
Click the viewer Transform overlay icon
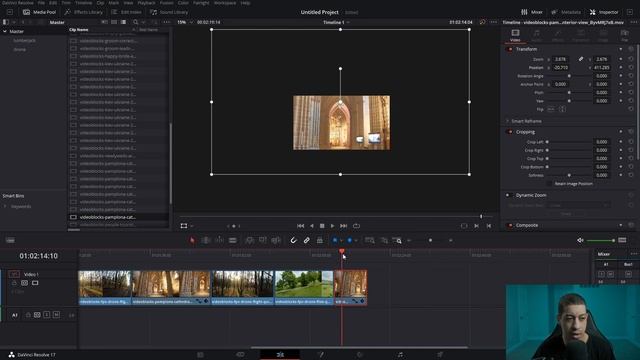184,226
